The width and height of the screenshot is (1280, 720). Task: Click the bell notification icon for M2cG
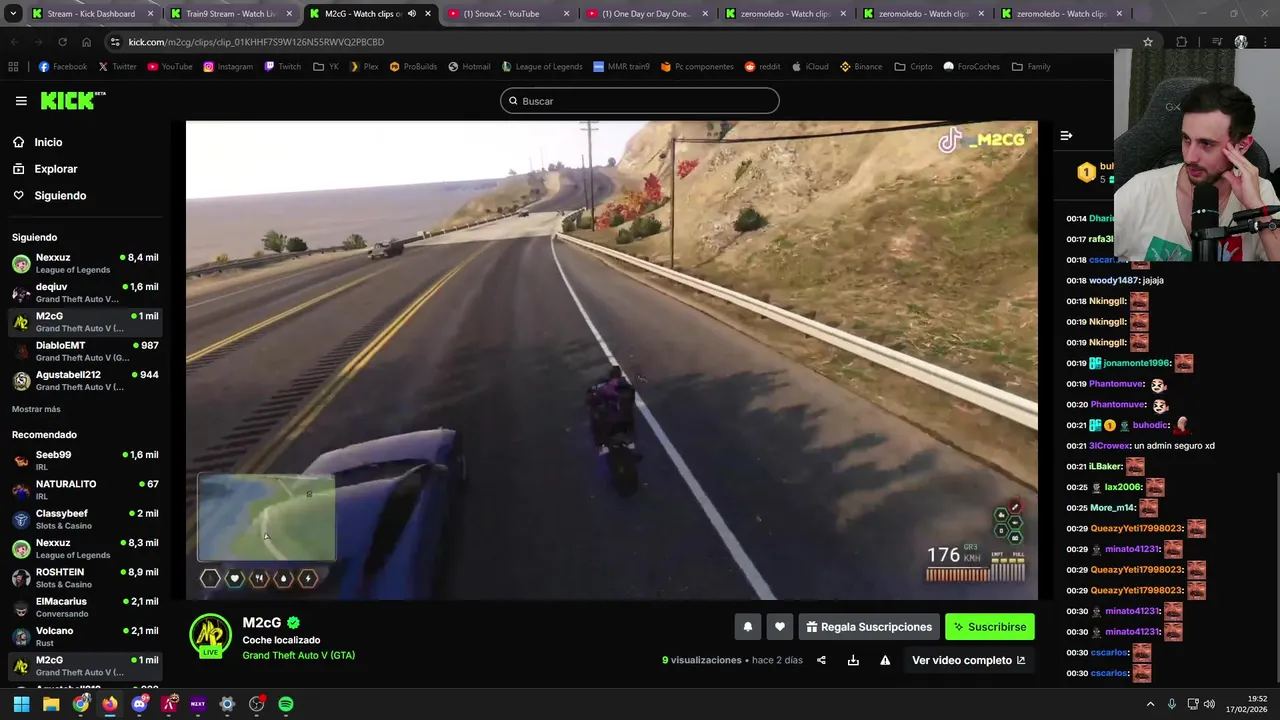pyautogui.click(x=747, y=627)
